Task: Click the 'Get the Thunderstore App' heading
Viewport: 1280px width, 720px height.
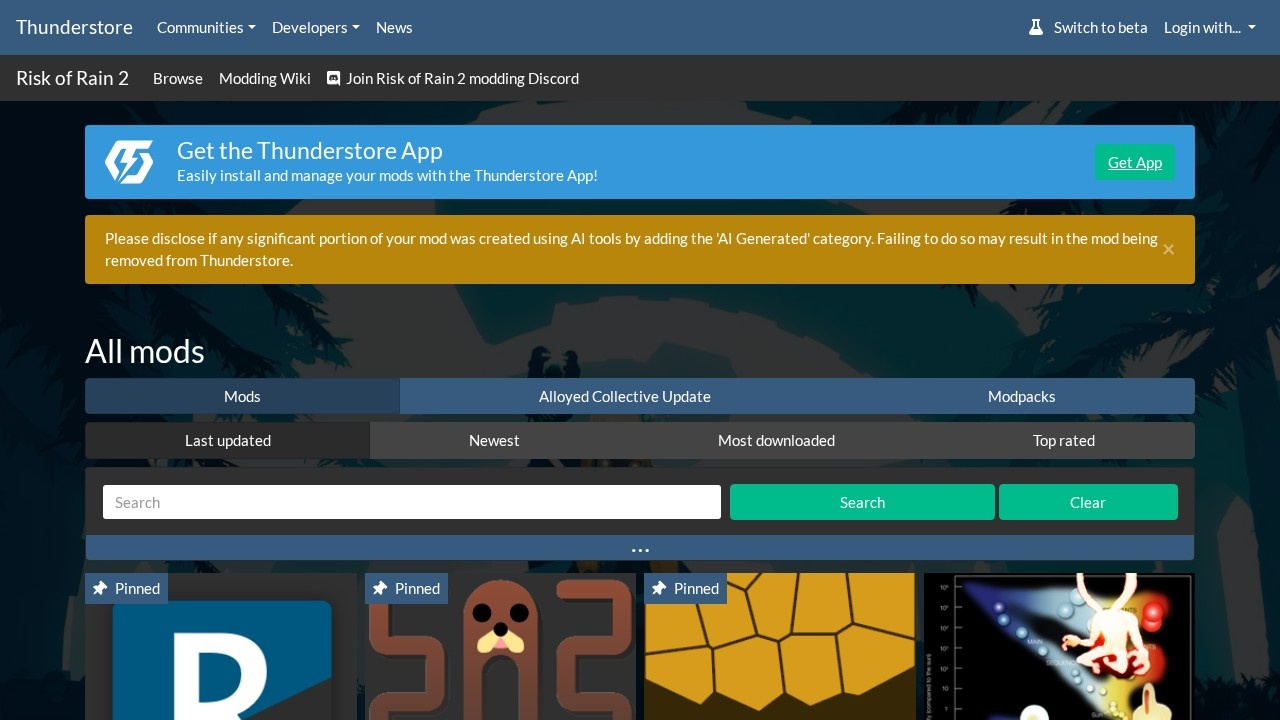Action: (310, 150)
